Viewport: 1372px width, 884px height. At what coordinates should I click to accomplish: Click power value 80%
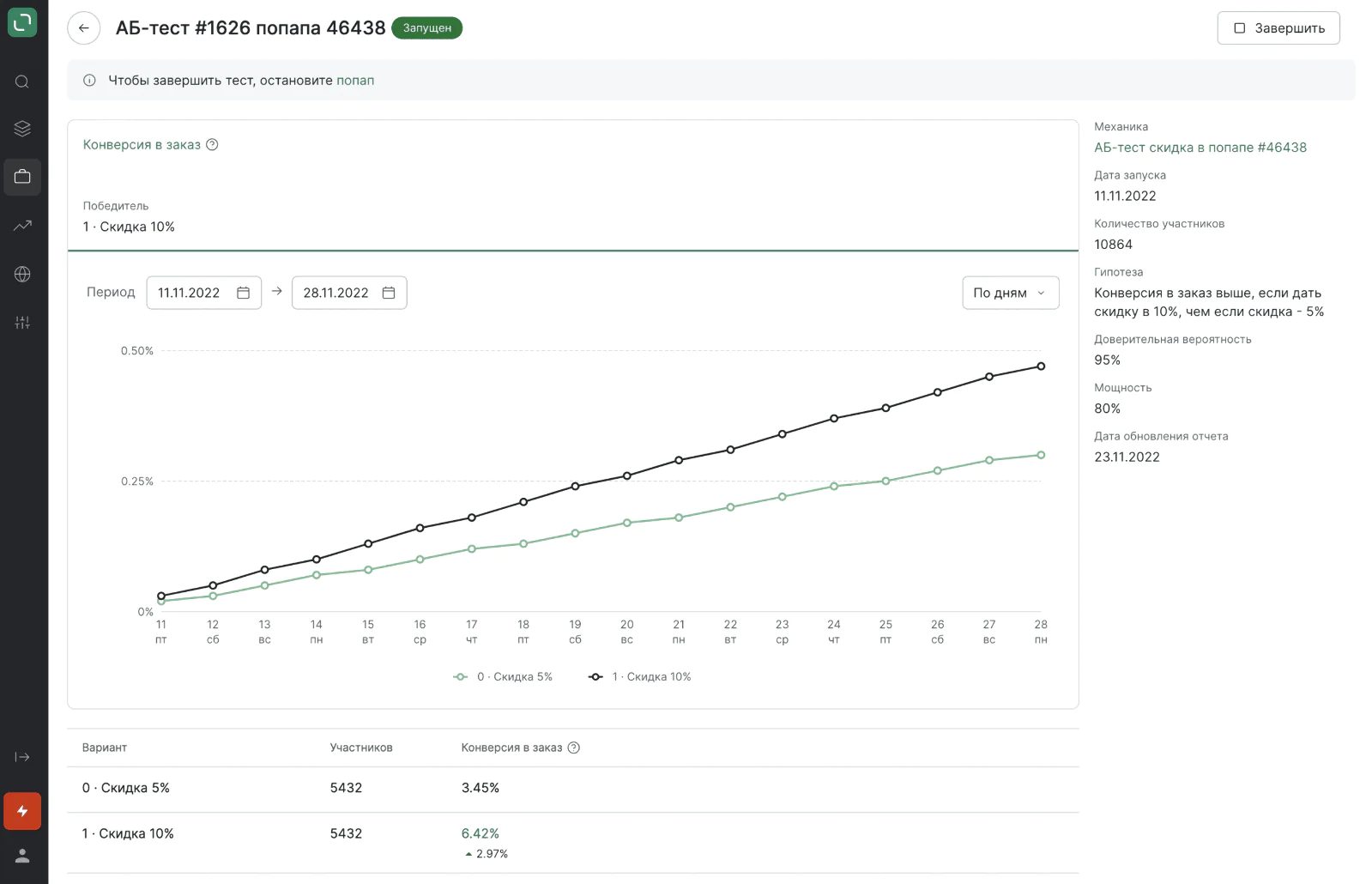[1107, 409]
